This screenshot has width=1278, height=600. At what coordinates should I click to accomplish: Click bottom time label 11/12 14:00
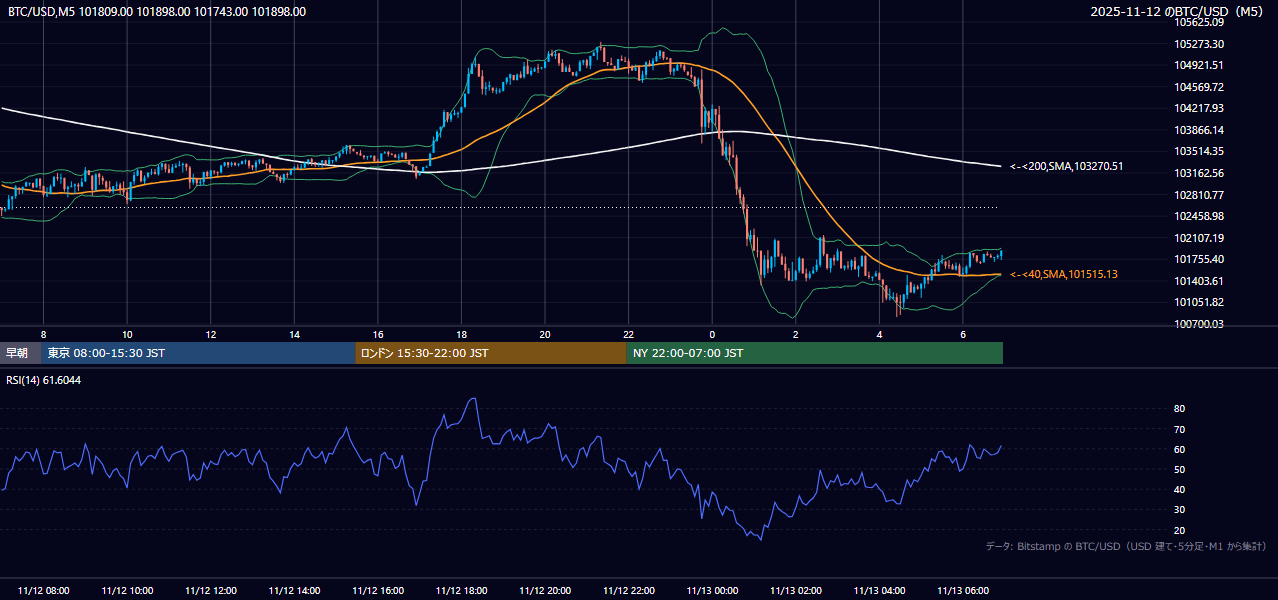click(x=295, y=591)
